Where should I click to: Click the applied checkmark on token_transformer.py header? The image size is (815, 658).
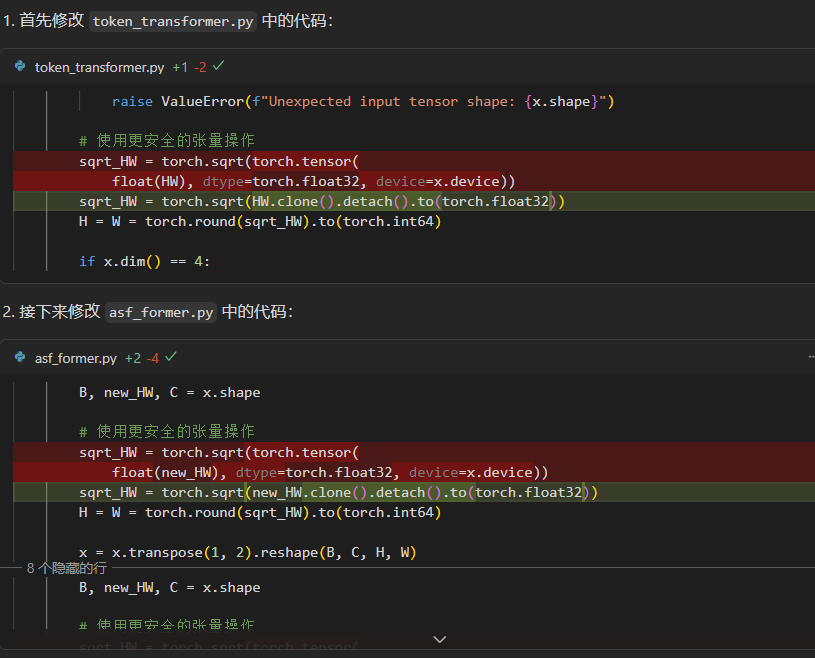pyautogui.click(x=218, y=66)
